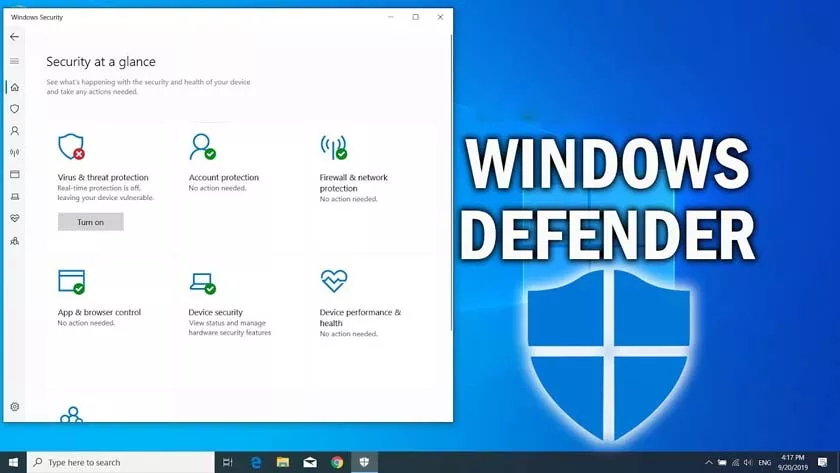Open Family options icon in sidebar

click(14, 241)
